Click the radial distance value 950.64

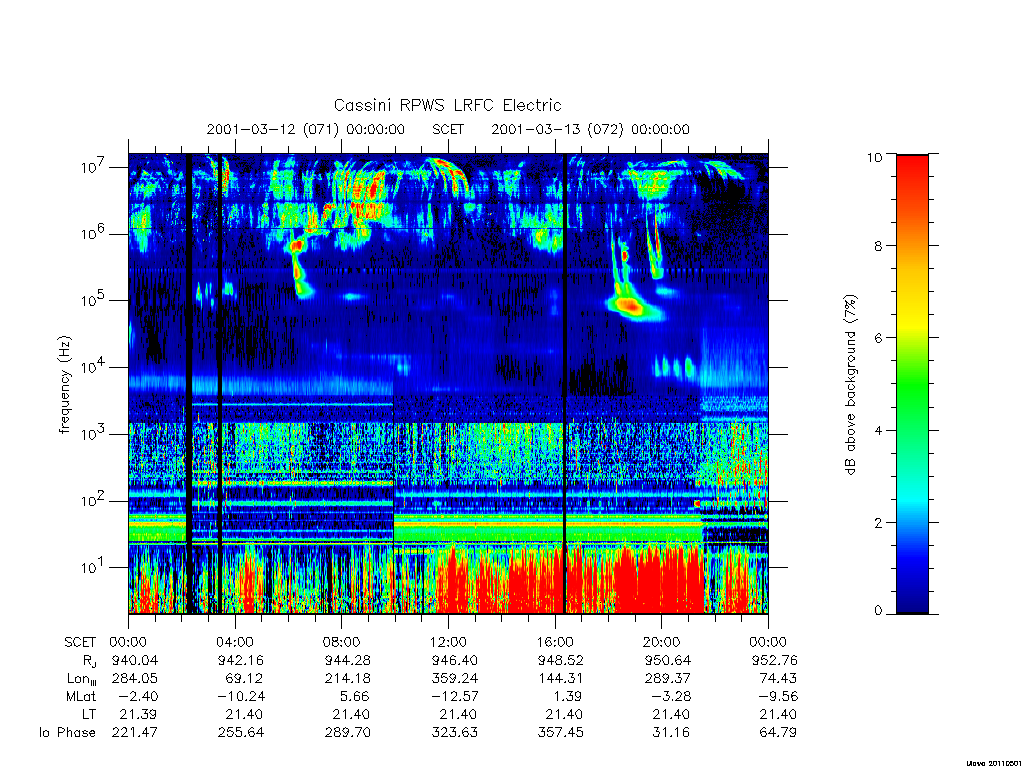pyautogui.click(x=667, y=660)
